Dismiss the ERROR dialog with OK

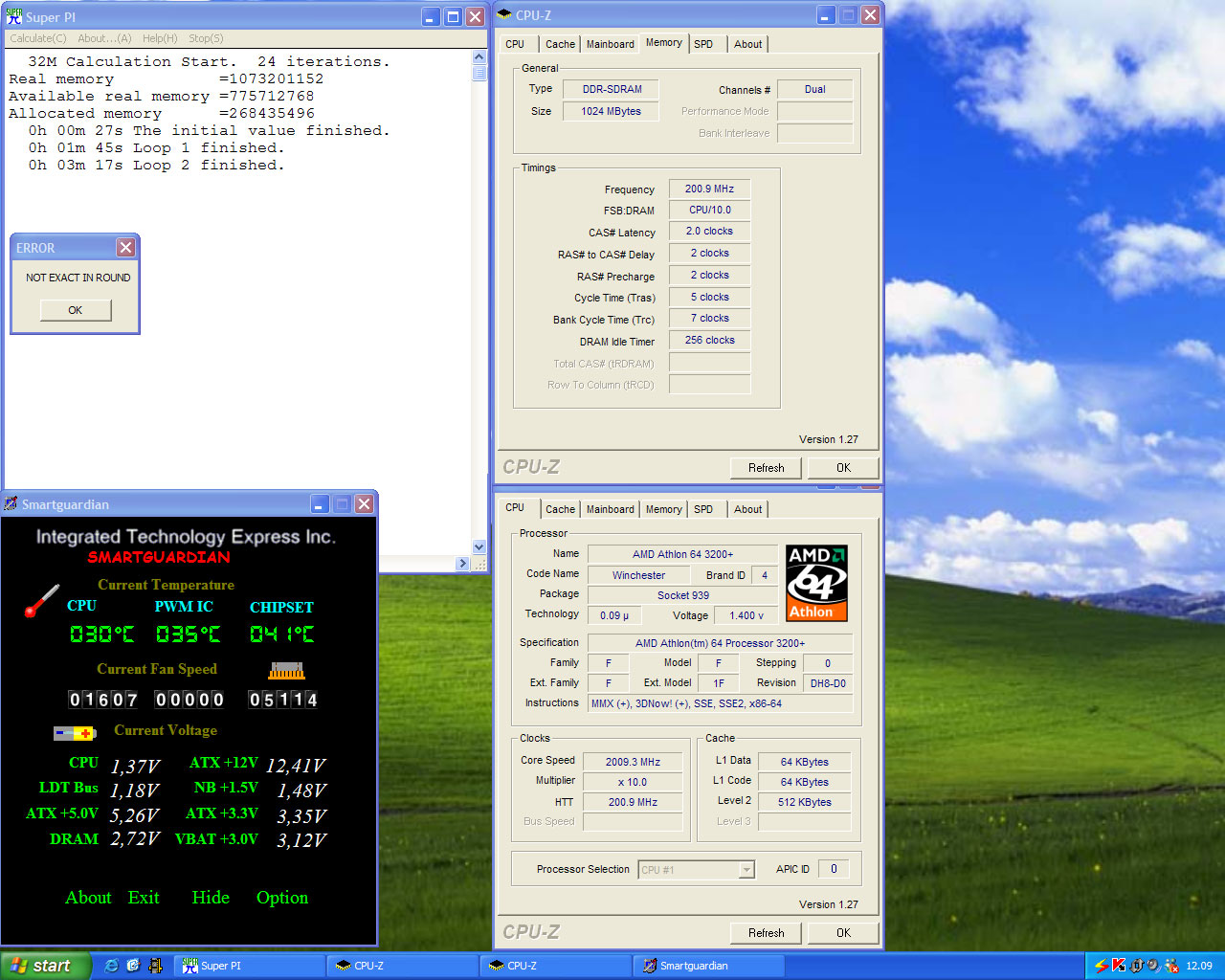(x=76, y=310)
